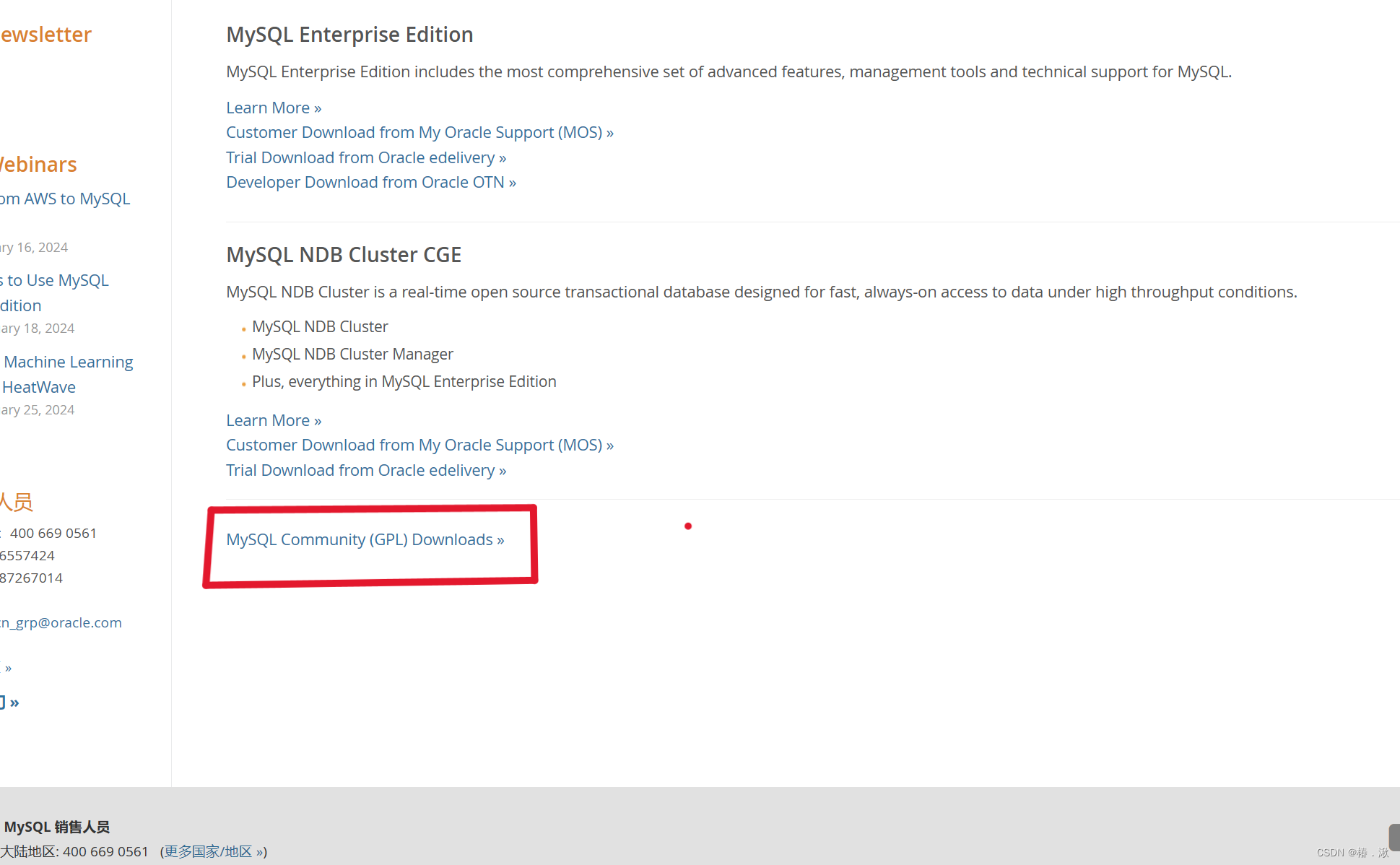
Task: Click the » expander link in the sidebar
Action: click(6, 668)
